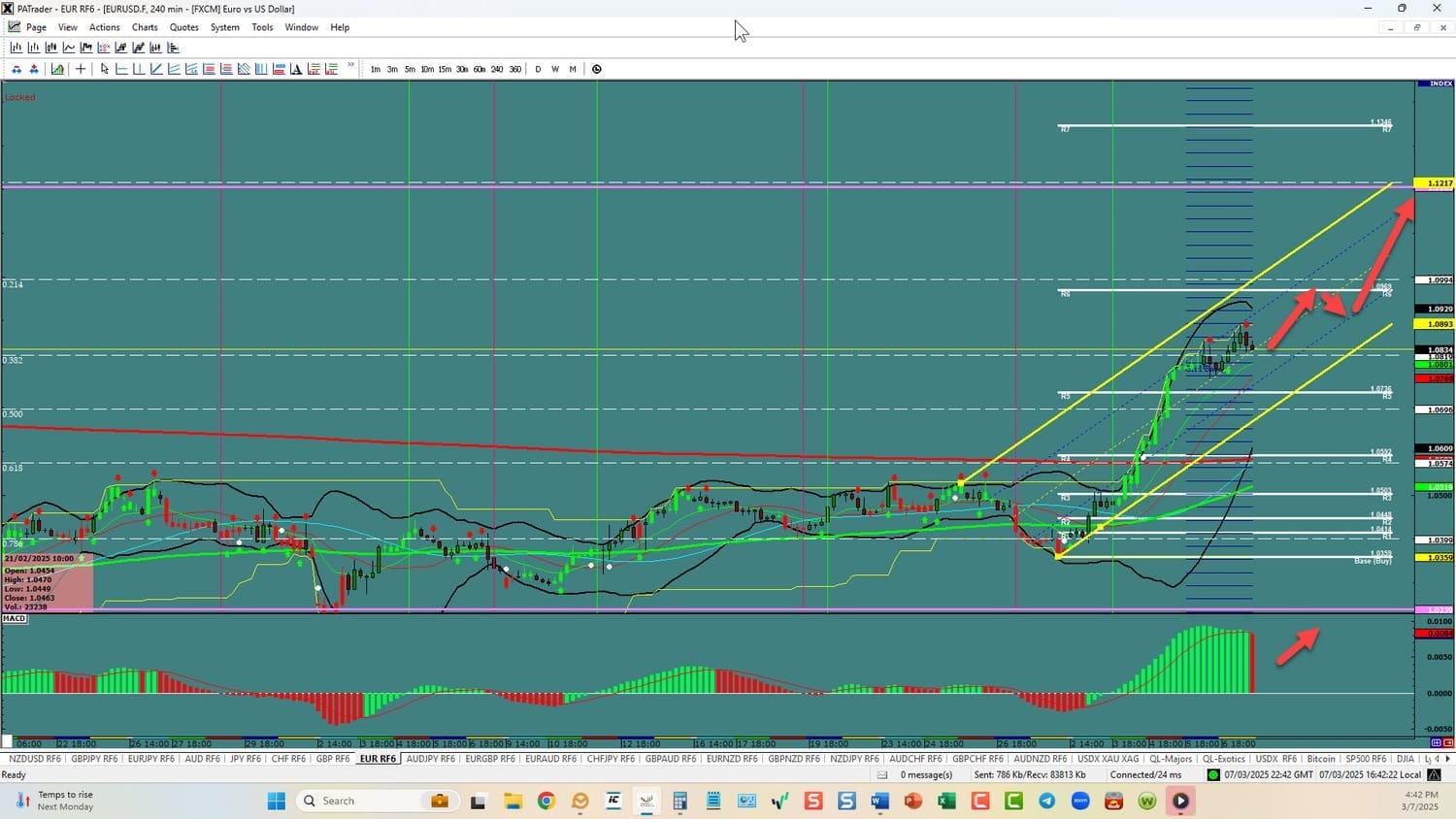Switch chart to Daily (D) timeframe
This screenshot has width=1456, height=819.
point(538,69)
